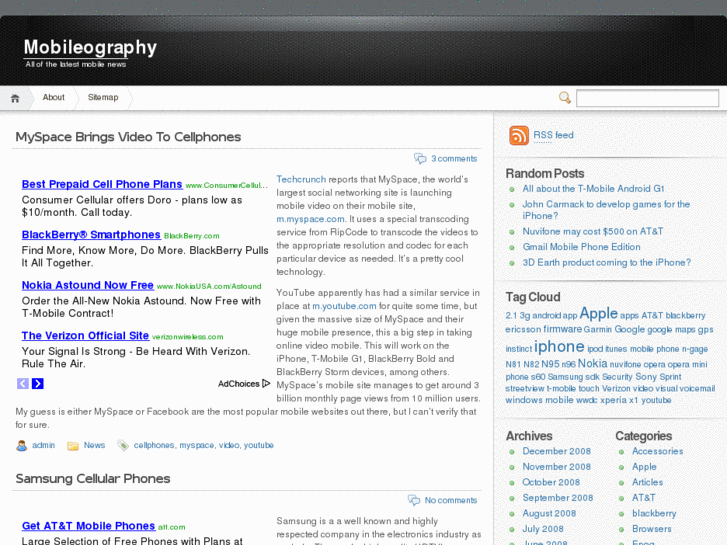Follow the Techcrunch link
This screenshot has width=727, height=545.
pos(301,180)
